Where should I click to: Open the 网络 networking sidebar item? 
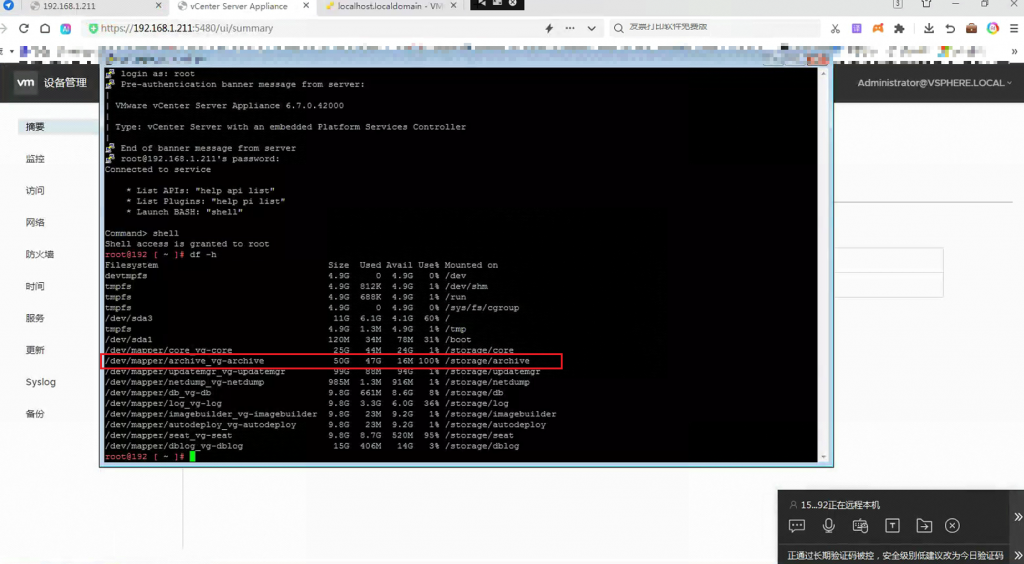pos(35,223)
